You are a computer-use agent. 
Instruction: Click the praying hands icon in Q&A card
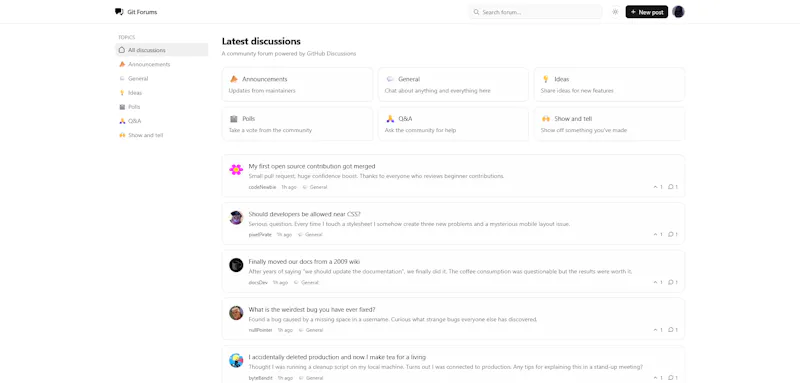point(390,119)
